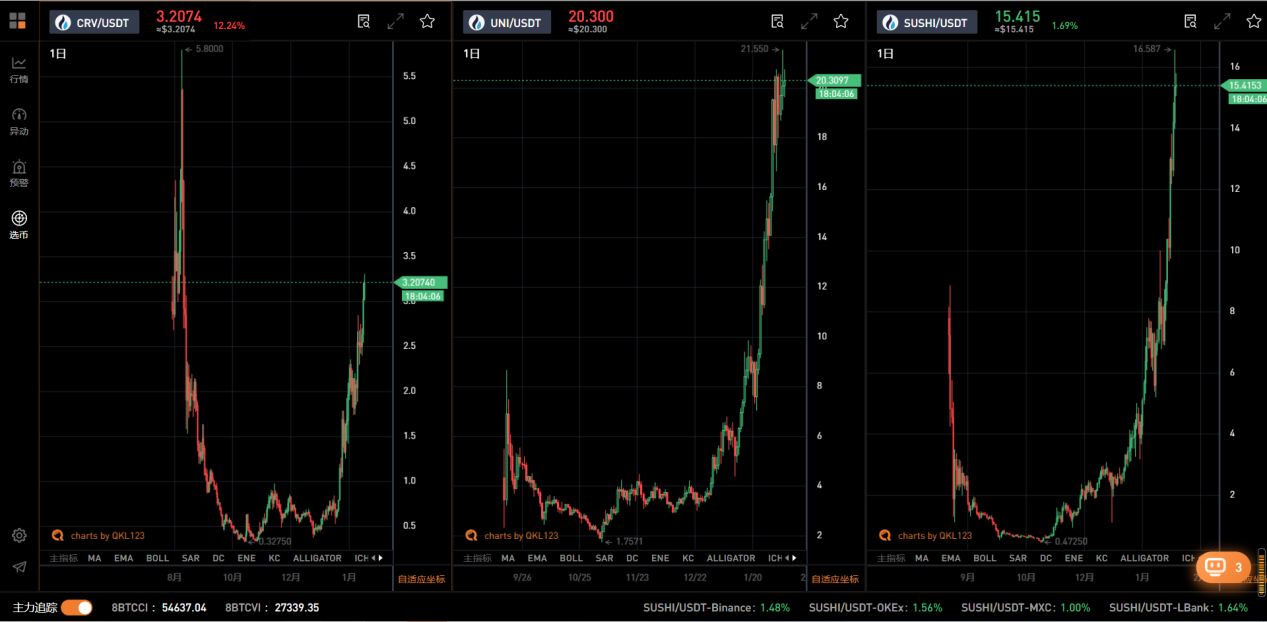Open settings gear in left sidebar

pos(19,536)
